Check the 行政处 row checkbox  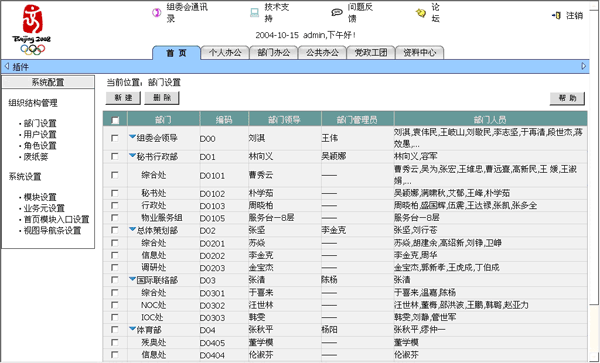(114, 205)
